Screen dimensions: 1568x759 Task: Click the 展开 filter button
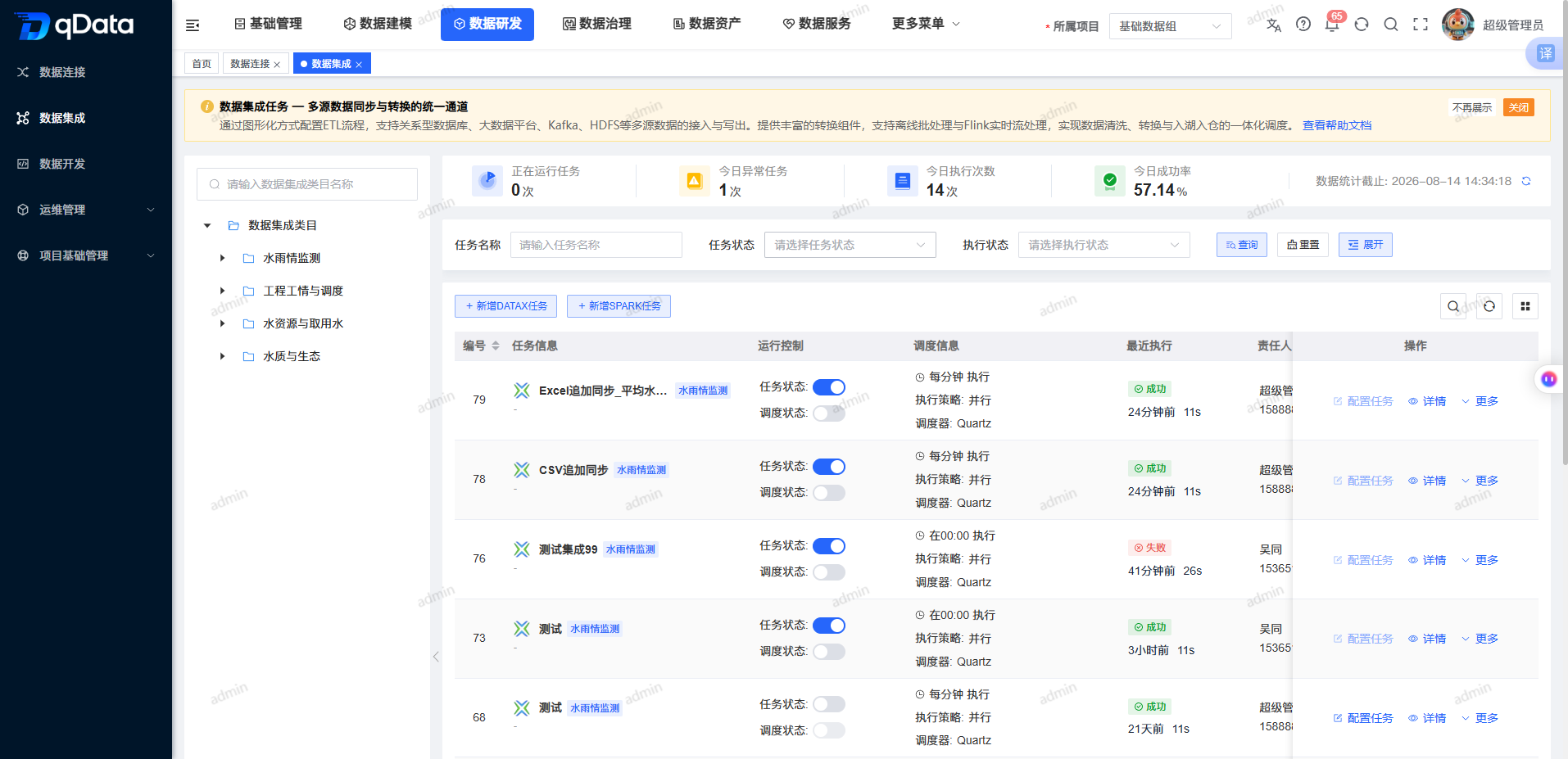coord(1366,245)
